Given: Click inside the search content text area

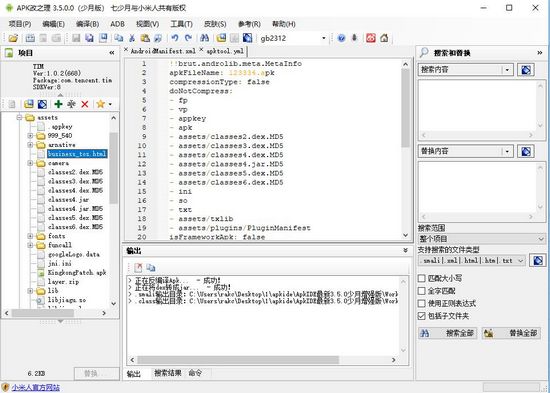Looking at the screenshot, I should click(x=478, y=106).
